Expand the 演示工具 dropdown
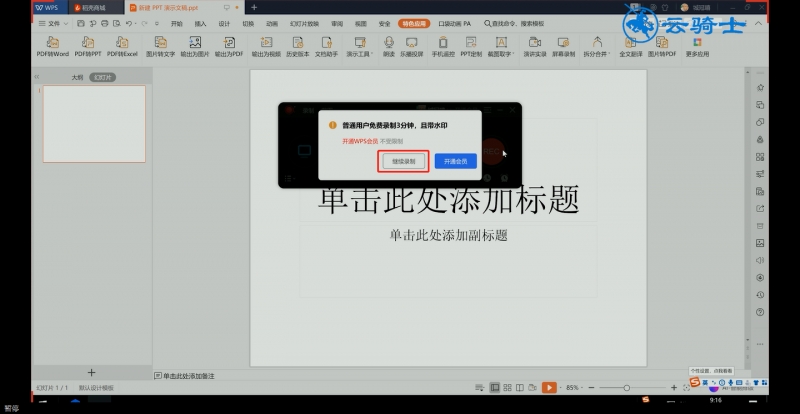Viewport: 800px width, 414px height. (360, 46)
